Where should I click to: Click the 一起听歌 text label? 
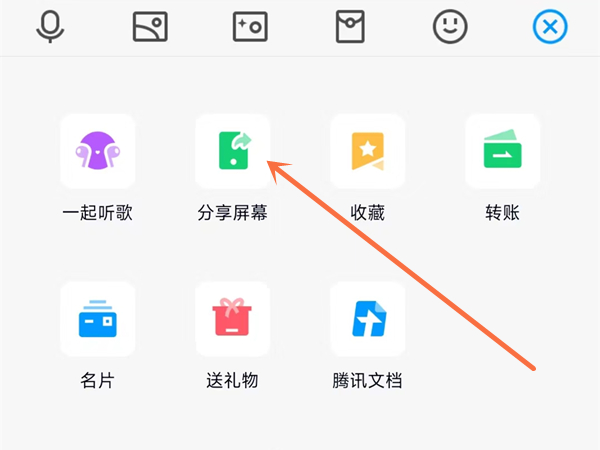[97, 213]
